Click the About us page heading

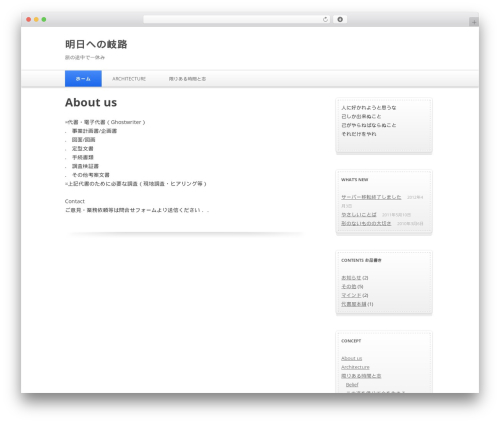point(91,102)
